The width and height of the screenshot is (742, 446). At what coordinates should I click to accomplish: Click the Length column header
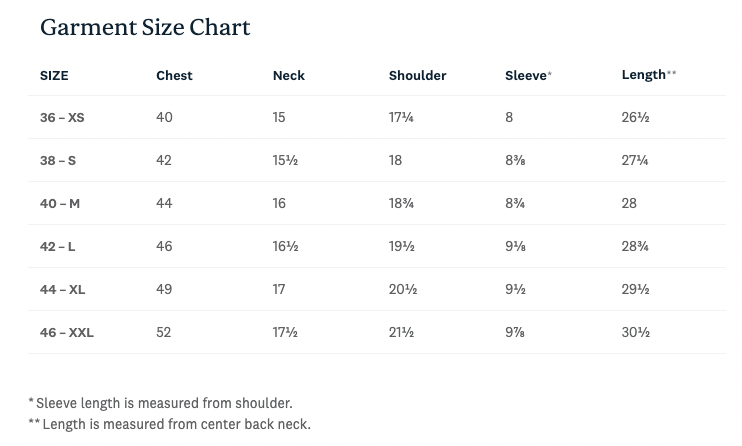coord(646,75)
